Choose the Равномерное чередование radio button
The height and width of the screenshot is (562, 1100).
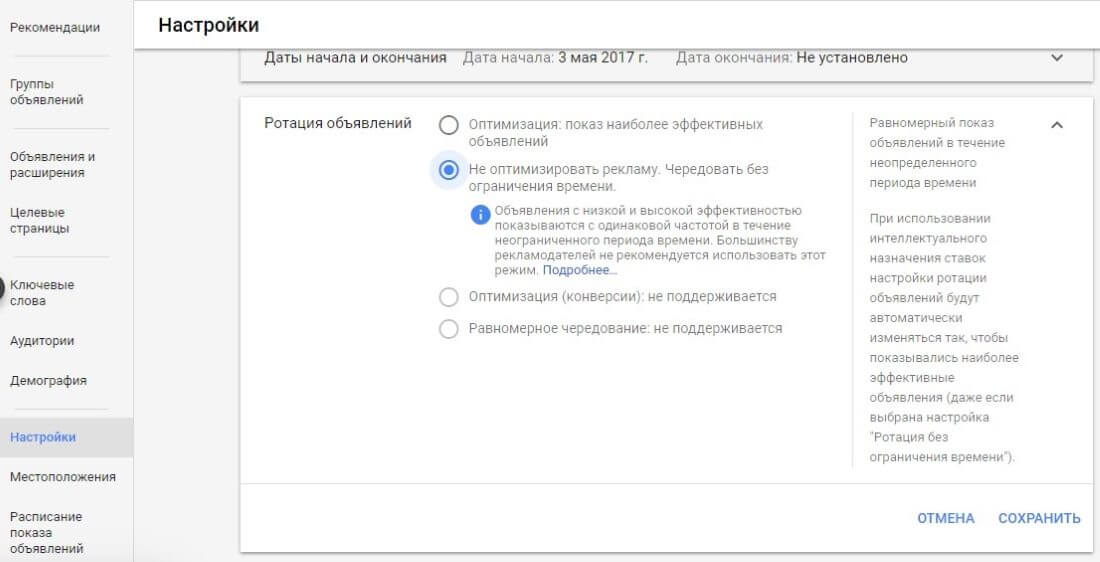click(x=448, y=328)
